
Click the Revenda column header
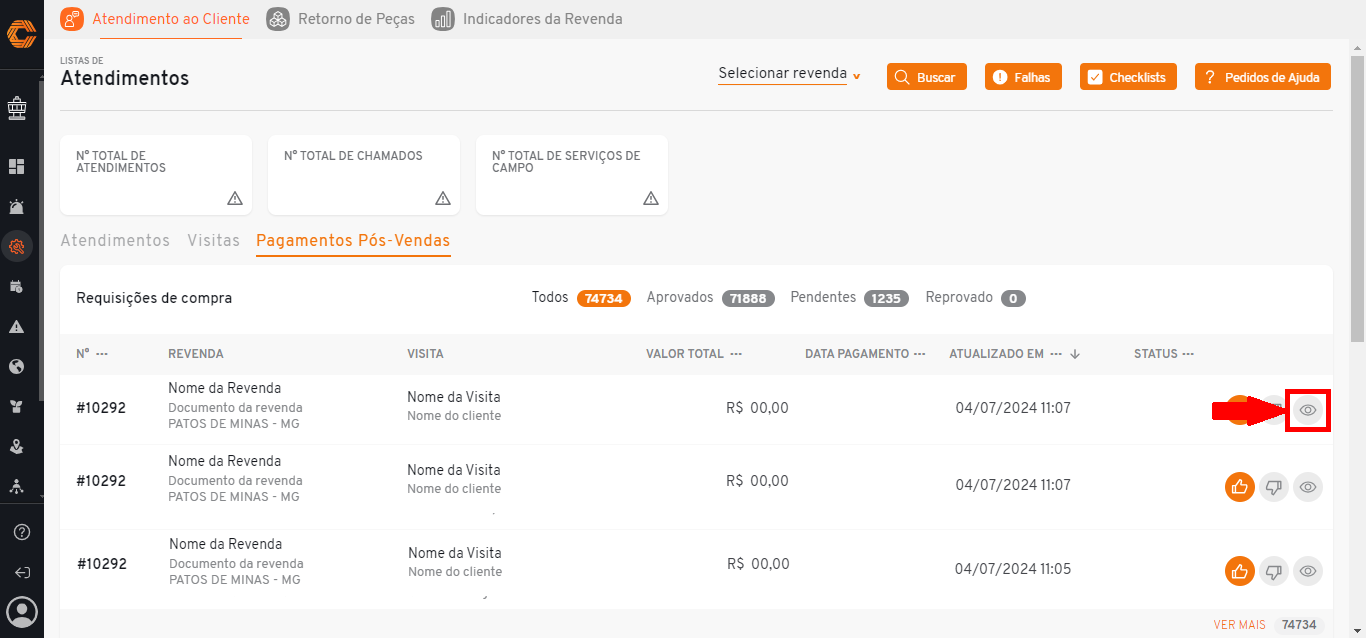point(196,354)
